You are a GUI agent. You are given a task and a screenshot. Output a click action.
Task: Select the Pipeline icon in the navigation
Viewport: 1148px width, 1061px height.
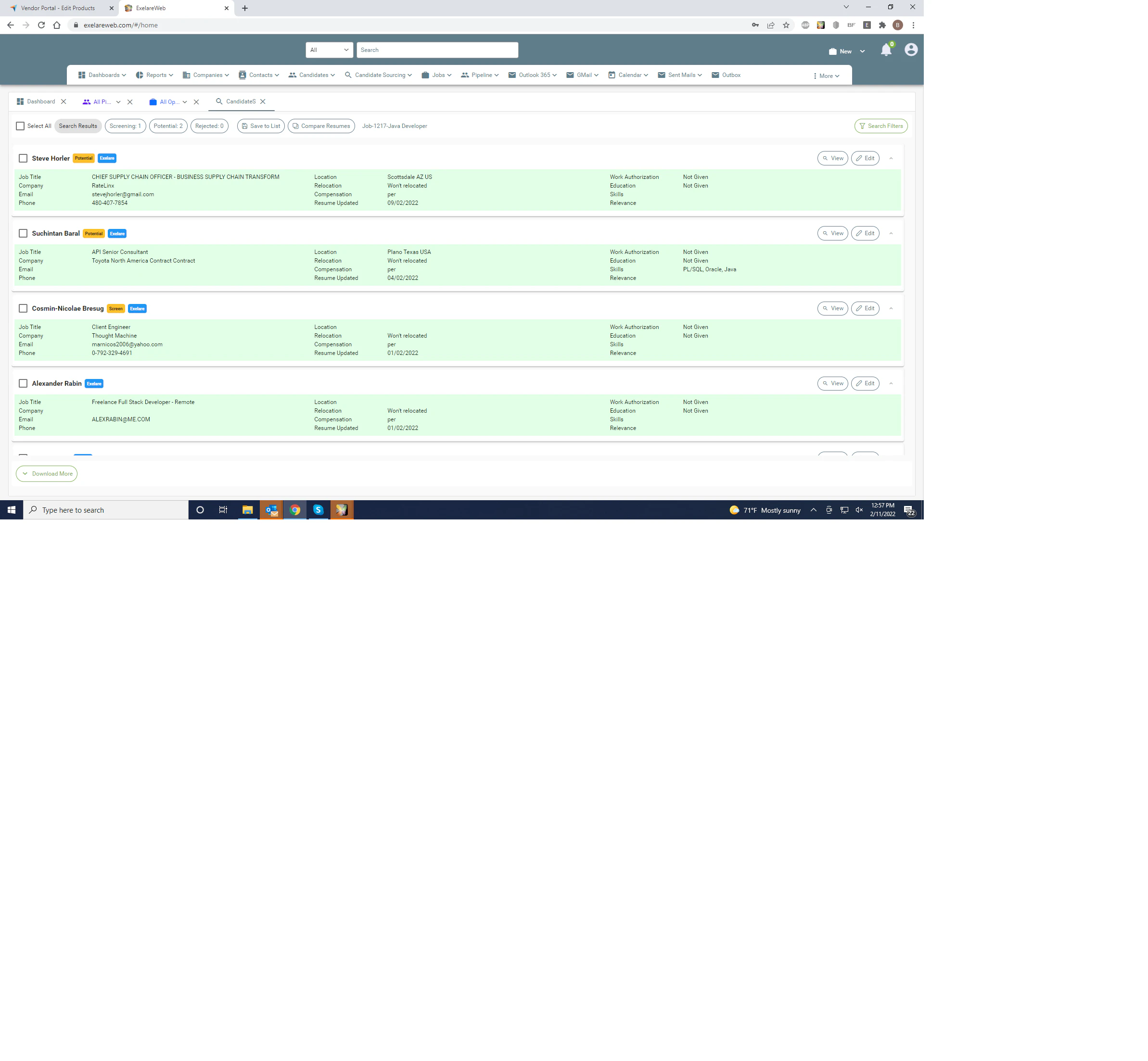[x=465, y=75]
